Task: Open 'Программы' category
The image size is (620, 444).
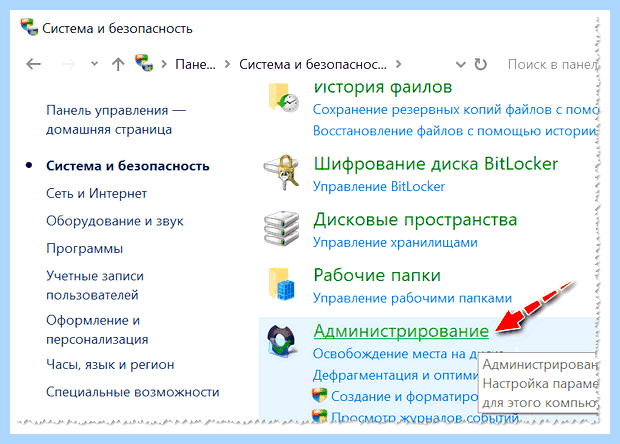Action: point(85,249)
